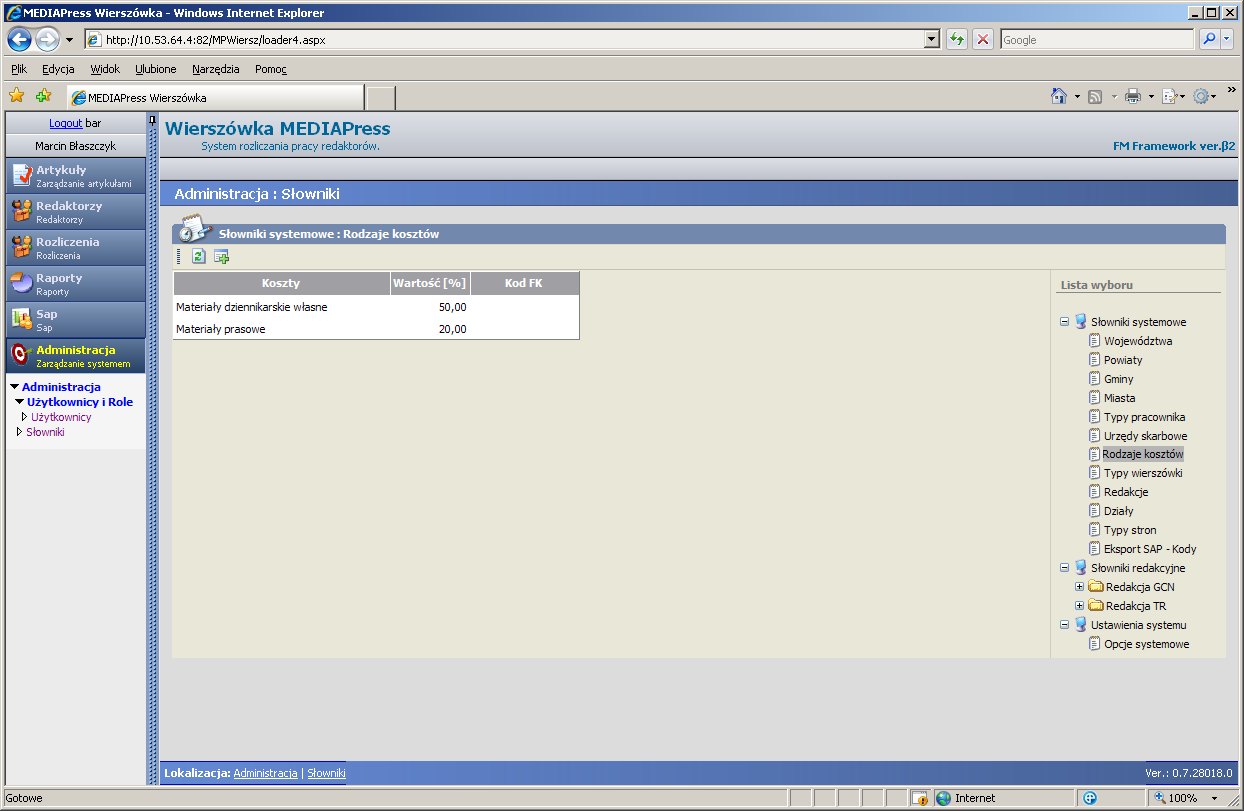Expand the Redakcja TR folder

tap(1079, 606)
